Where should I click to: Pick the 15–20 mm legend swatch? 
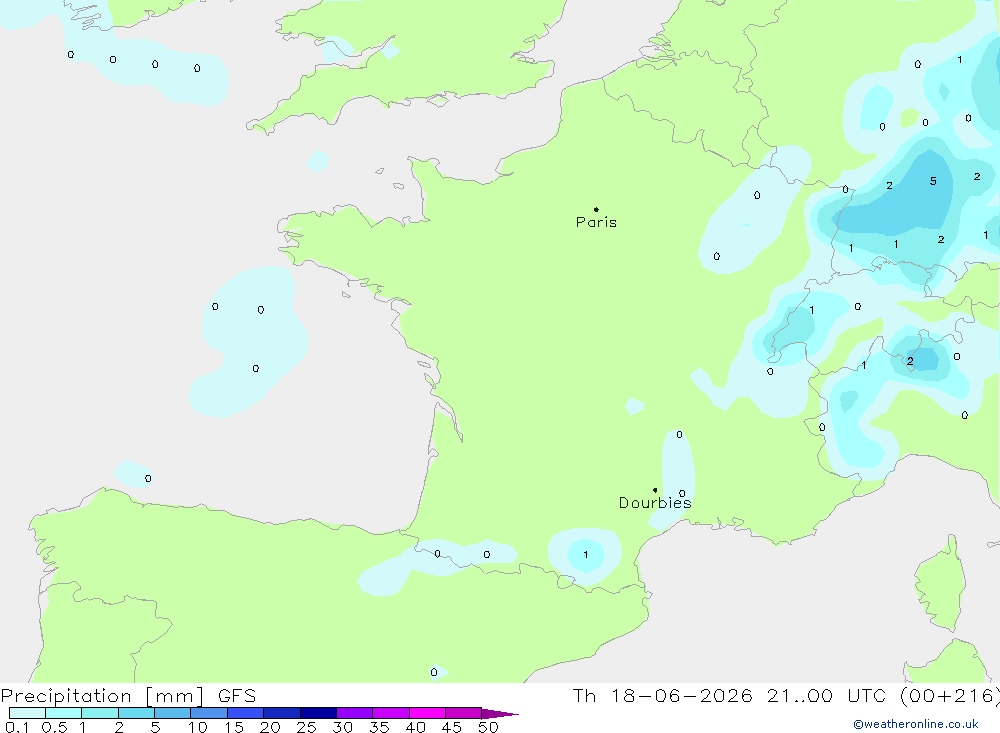(245, 713)
